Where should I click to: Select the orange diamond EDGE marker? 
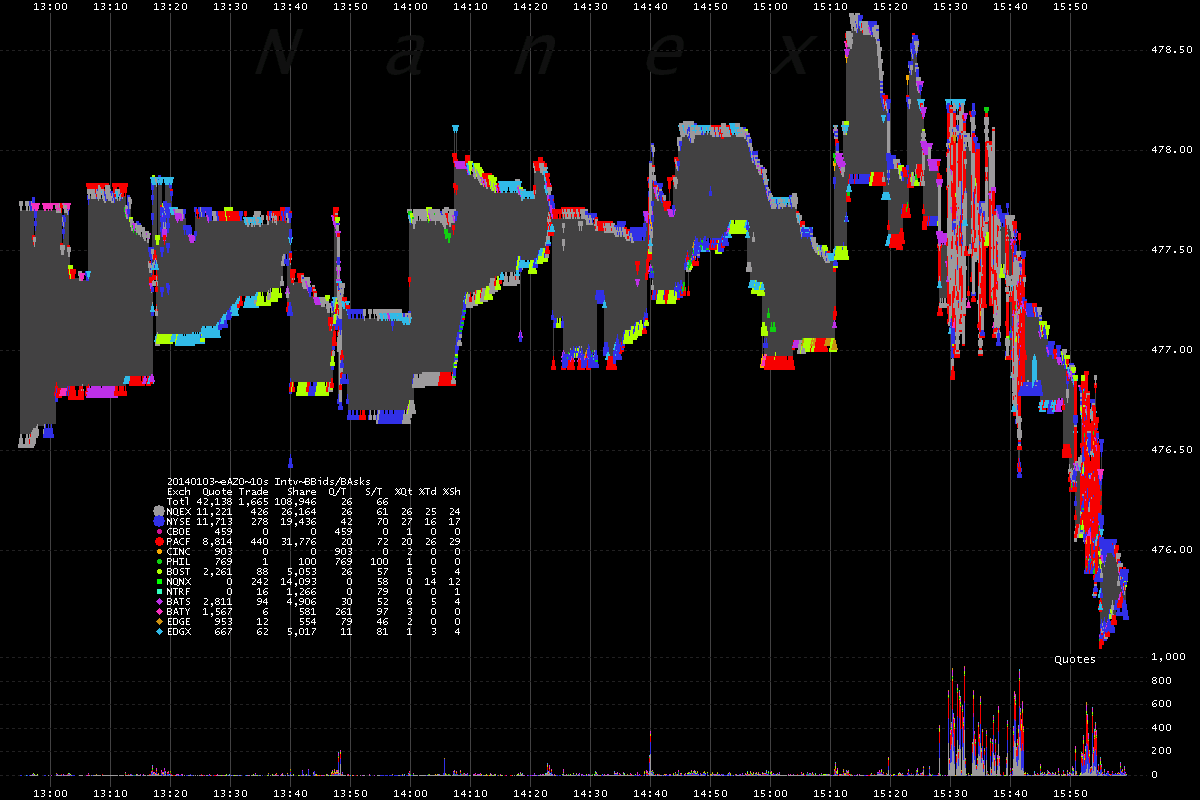click(x=159, y=621)
